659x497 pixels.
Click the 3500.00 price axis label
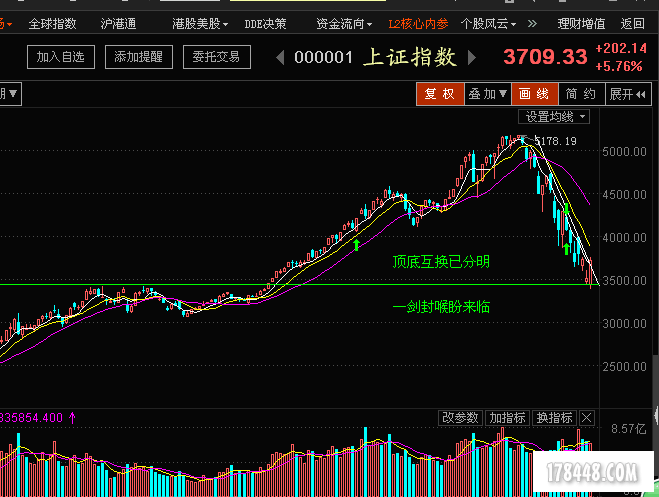[624, 281]
